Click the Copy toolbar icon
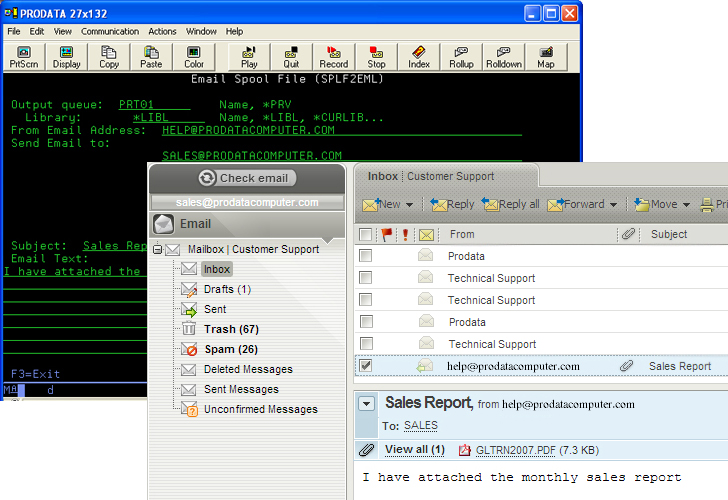Viewport: 728px width, 500px height. 109,57
